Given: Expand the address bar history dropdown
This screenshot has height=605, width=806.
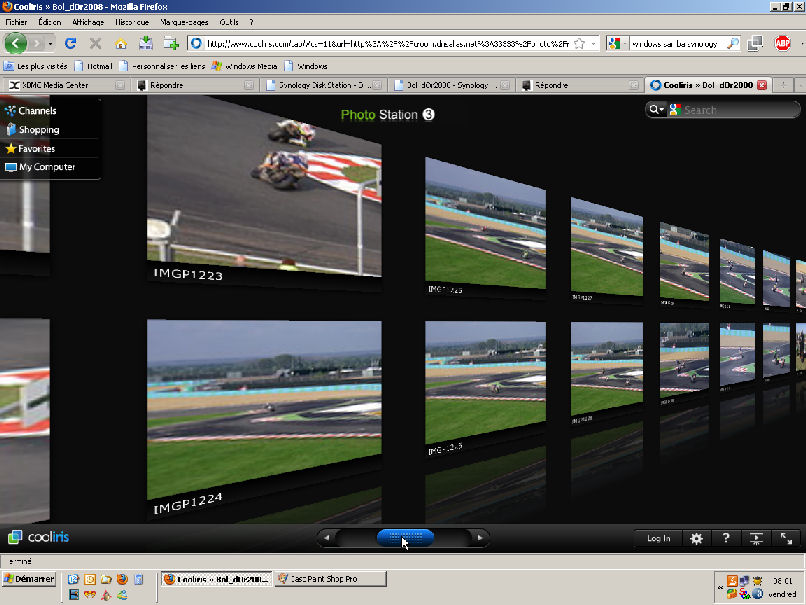Looking at the screenshot, I should click(593, 44).
